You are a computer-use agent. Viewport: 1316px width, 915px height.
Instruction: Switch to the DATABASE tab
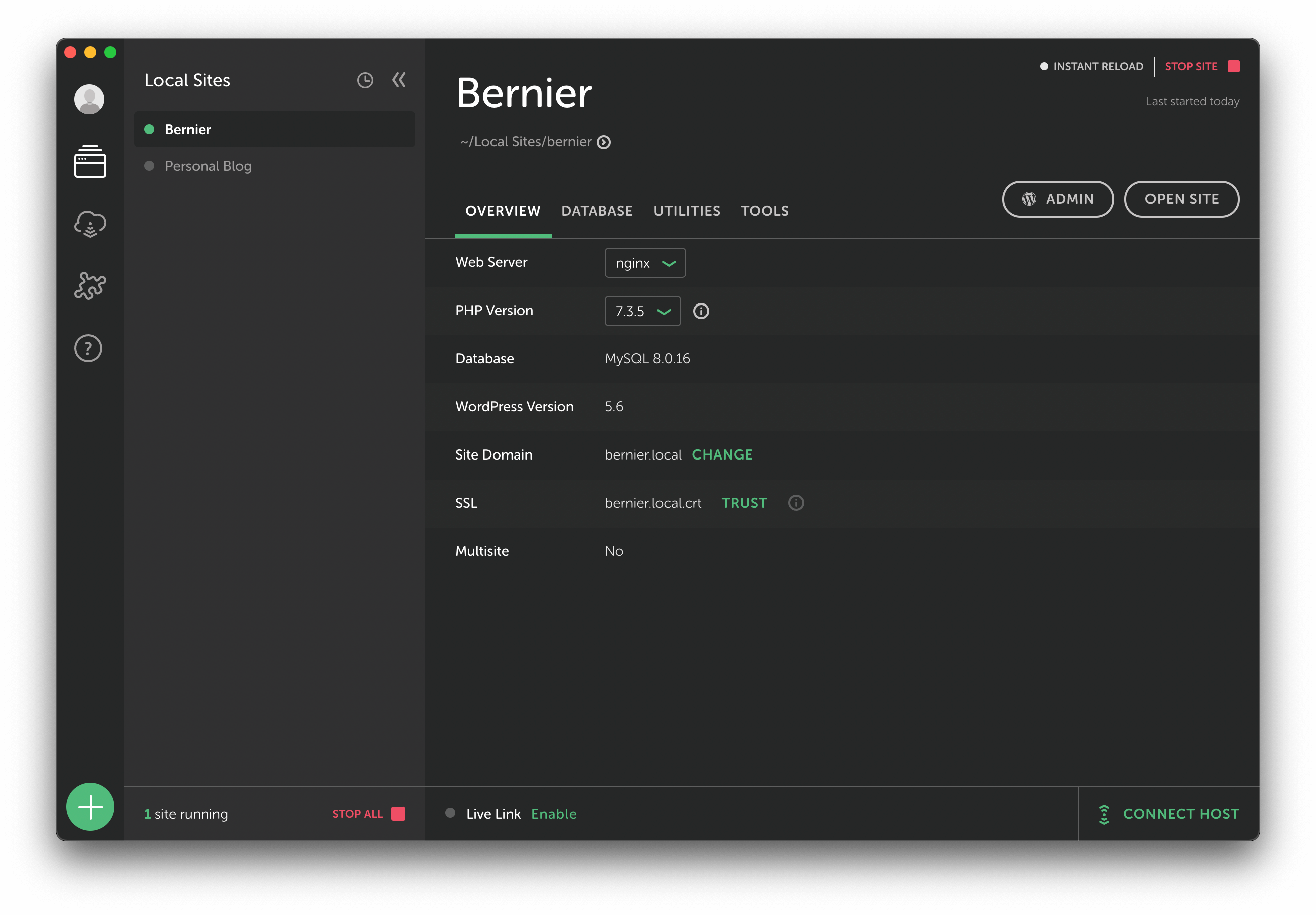(597, 211)
